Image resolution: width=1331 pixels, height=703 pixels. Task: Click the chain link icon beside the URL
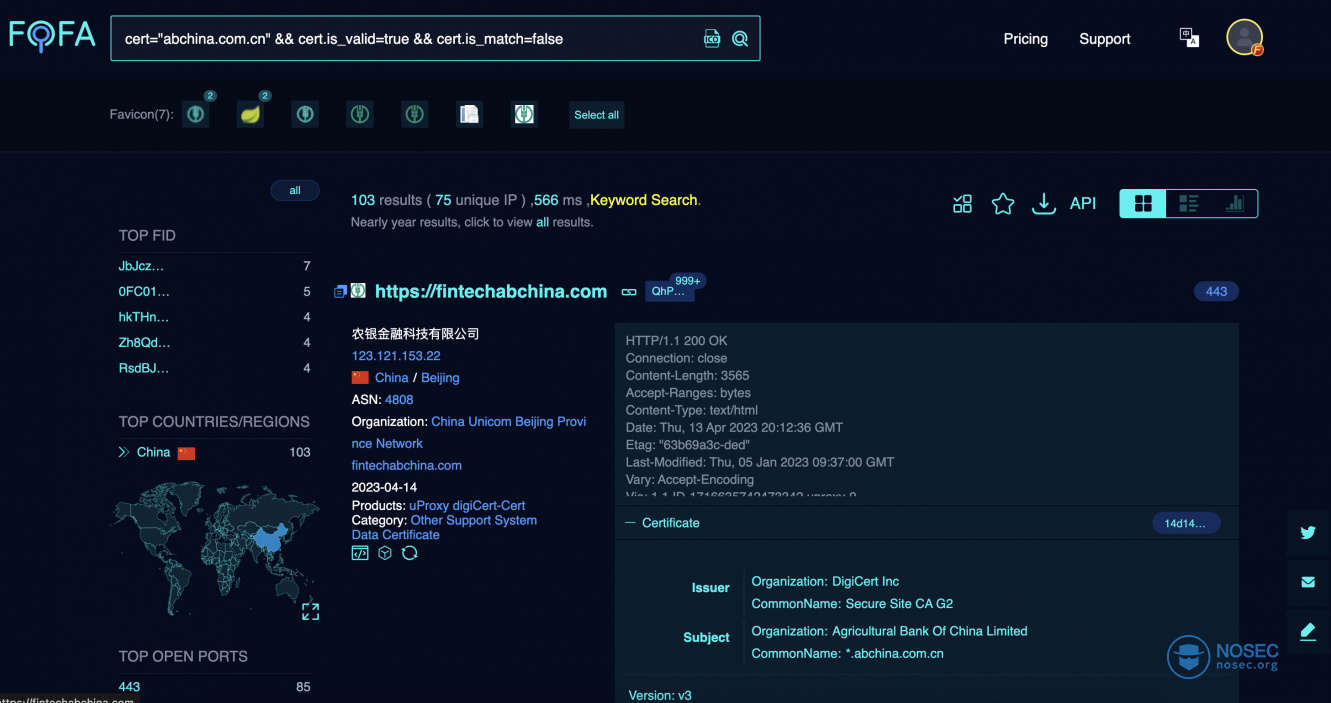click(629, 292)
